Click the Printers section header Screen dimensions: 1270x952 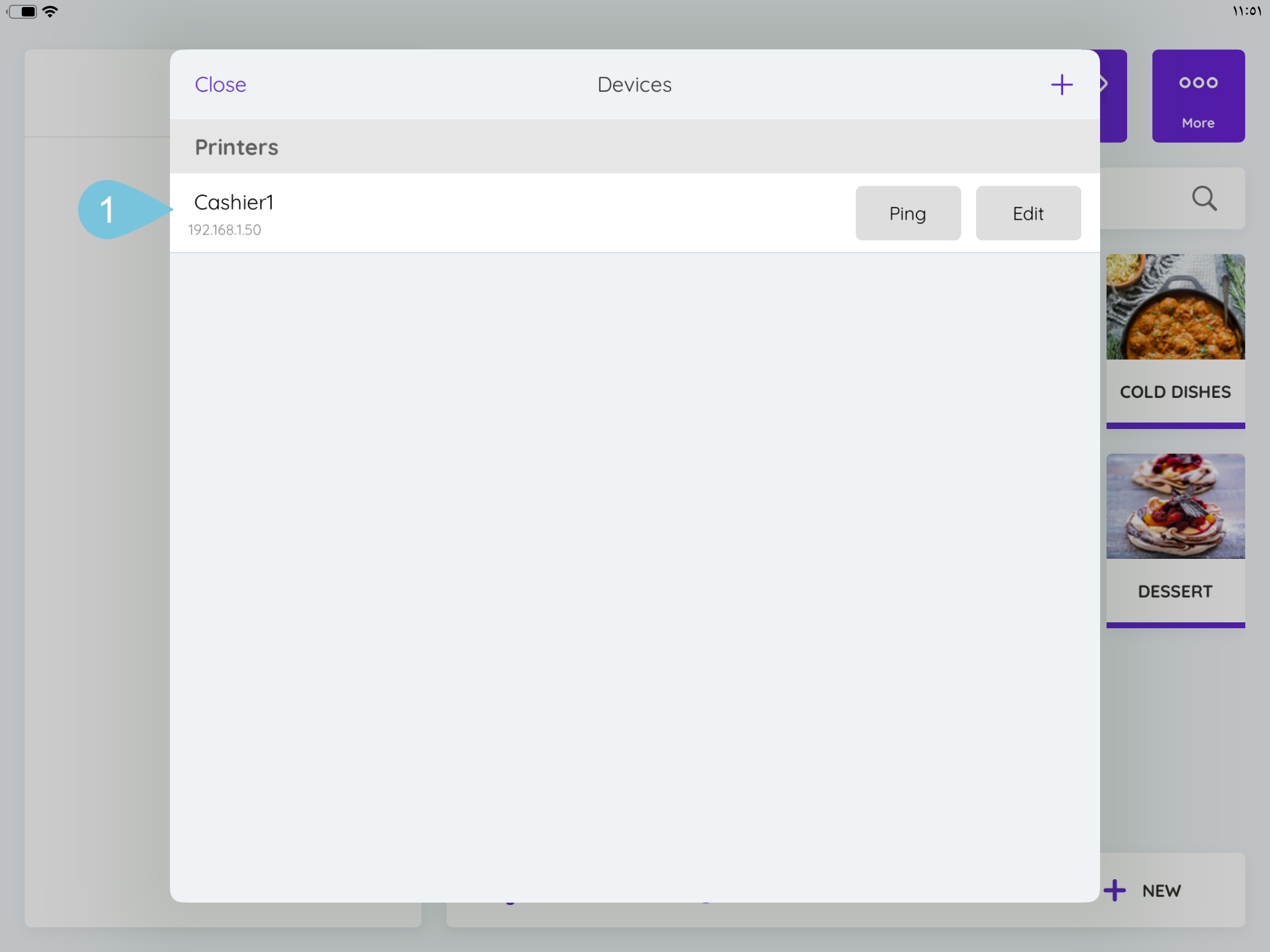(x=236, y=147)
